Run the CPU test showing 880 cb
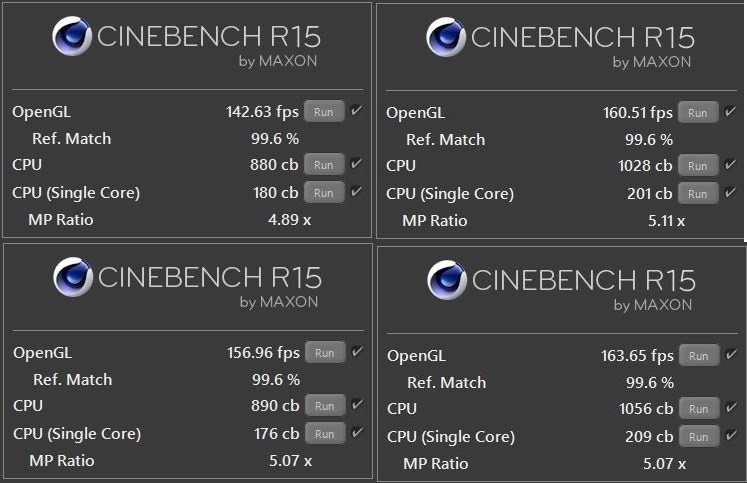The image size is (747, 483). pyautogui.click(x=324, y=165)
